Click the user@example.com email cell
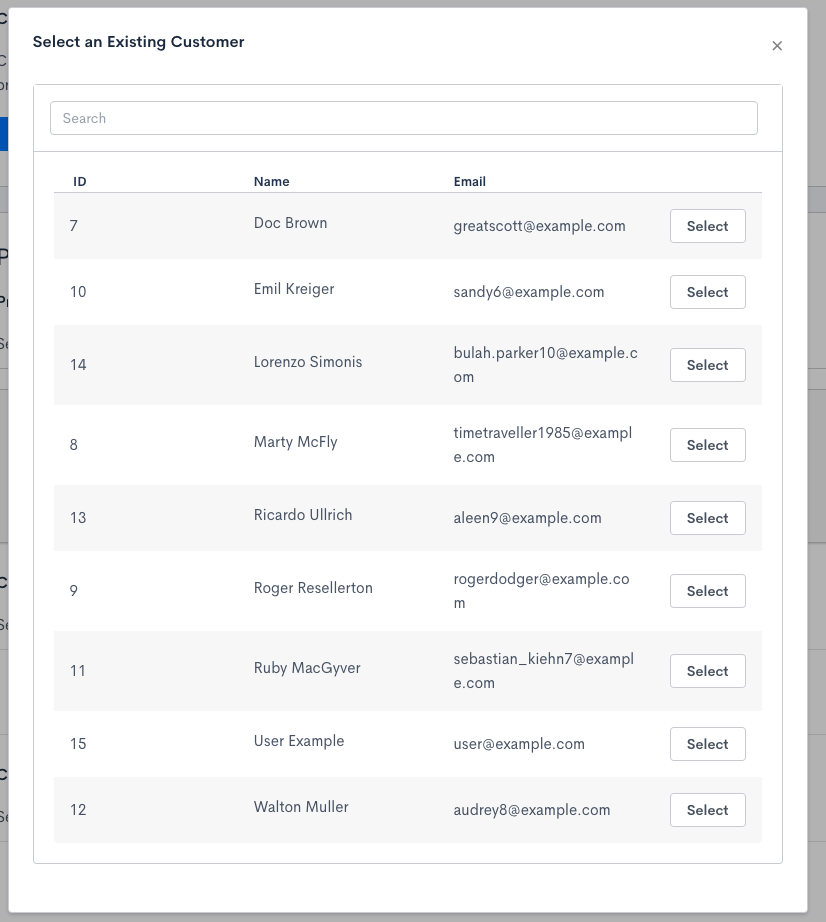This screenshot has width=826, height=922. point(519,744)
